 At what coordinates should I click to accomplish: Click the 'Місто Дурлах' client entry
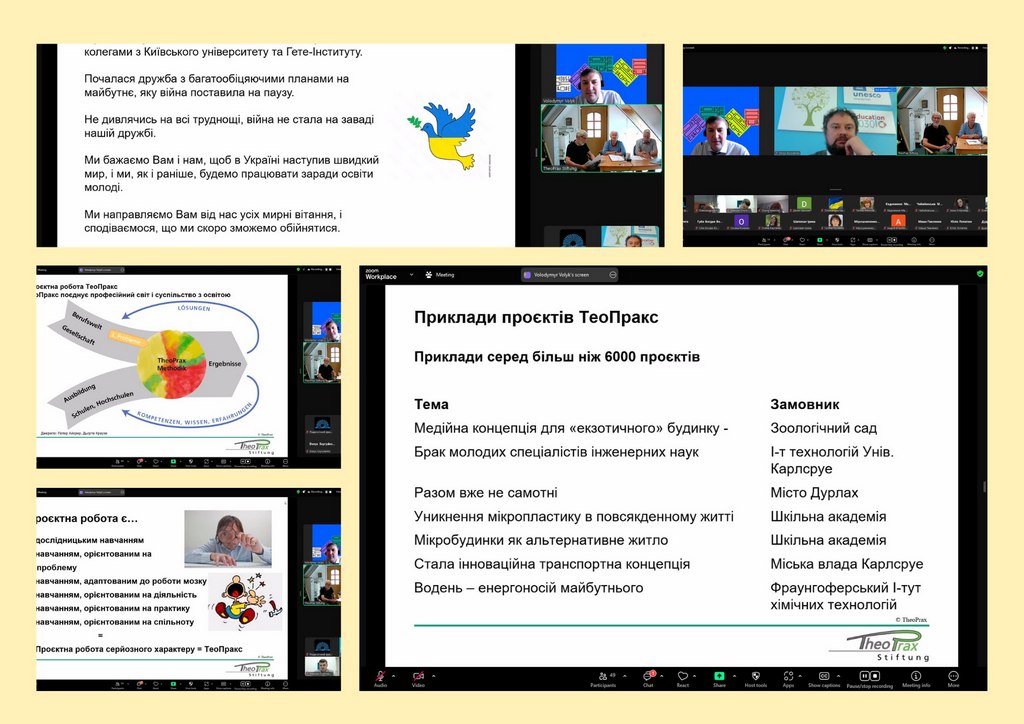coord(814,493)
